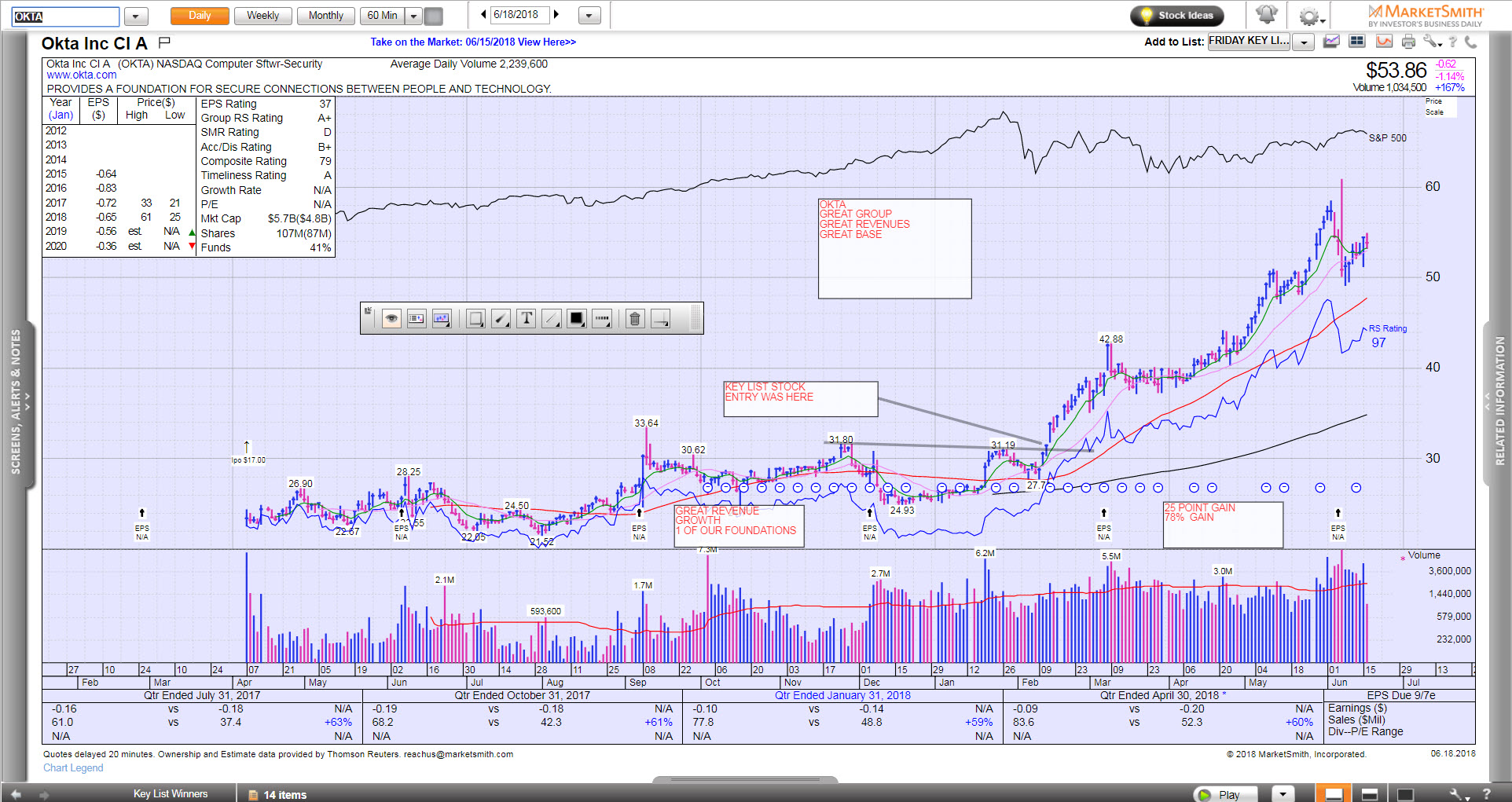Click the MarketSmith logo
Screen dimensions: 1512x802
coord(1426,15)
